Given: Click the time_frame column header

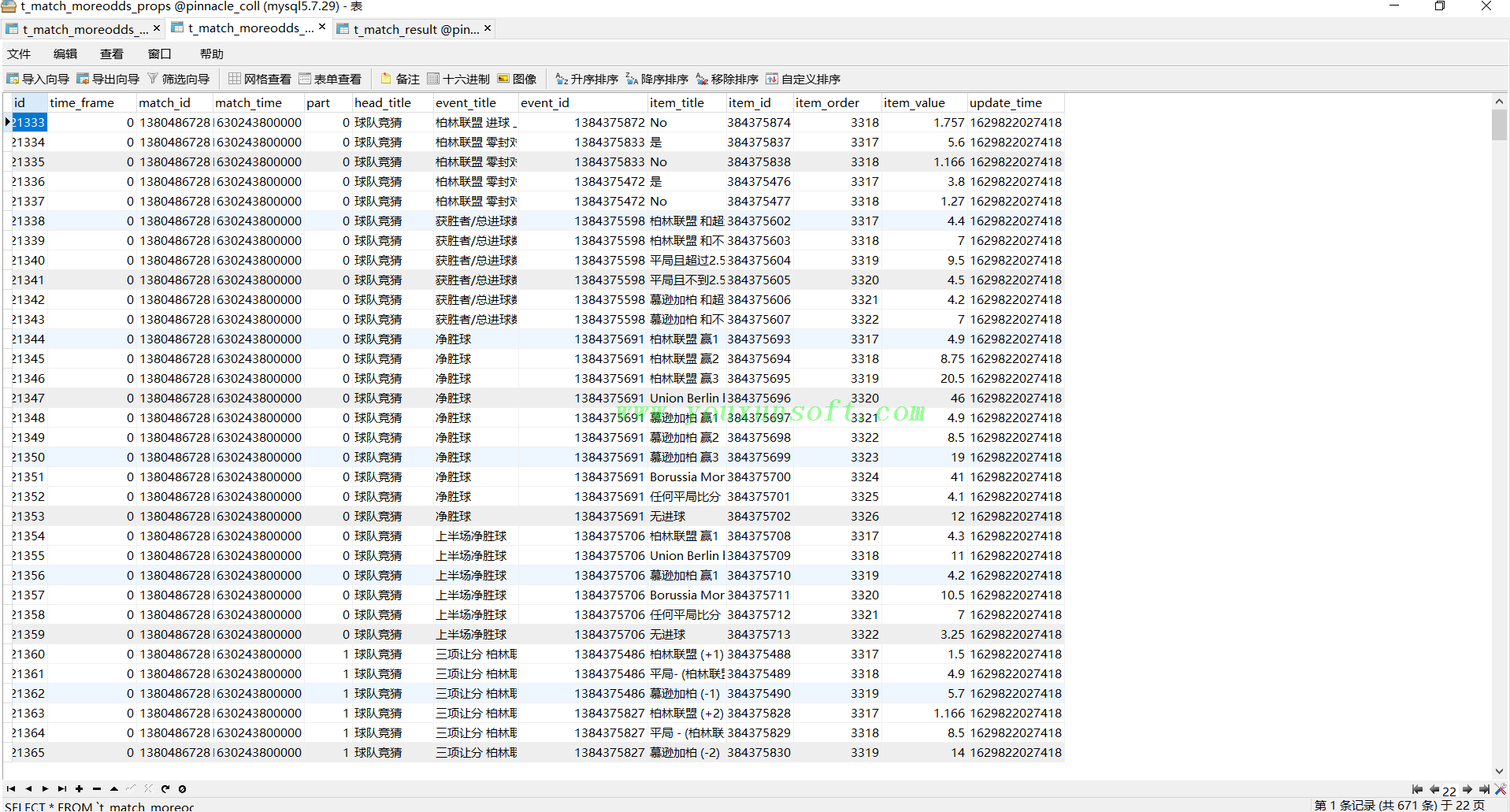Looking at the screenshot, I should click(x=91, y=102).
